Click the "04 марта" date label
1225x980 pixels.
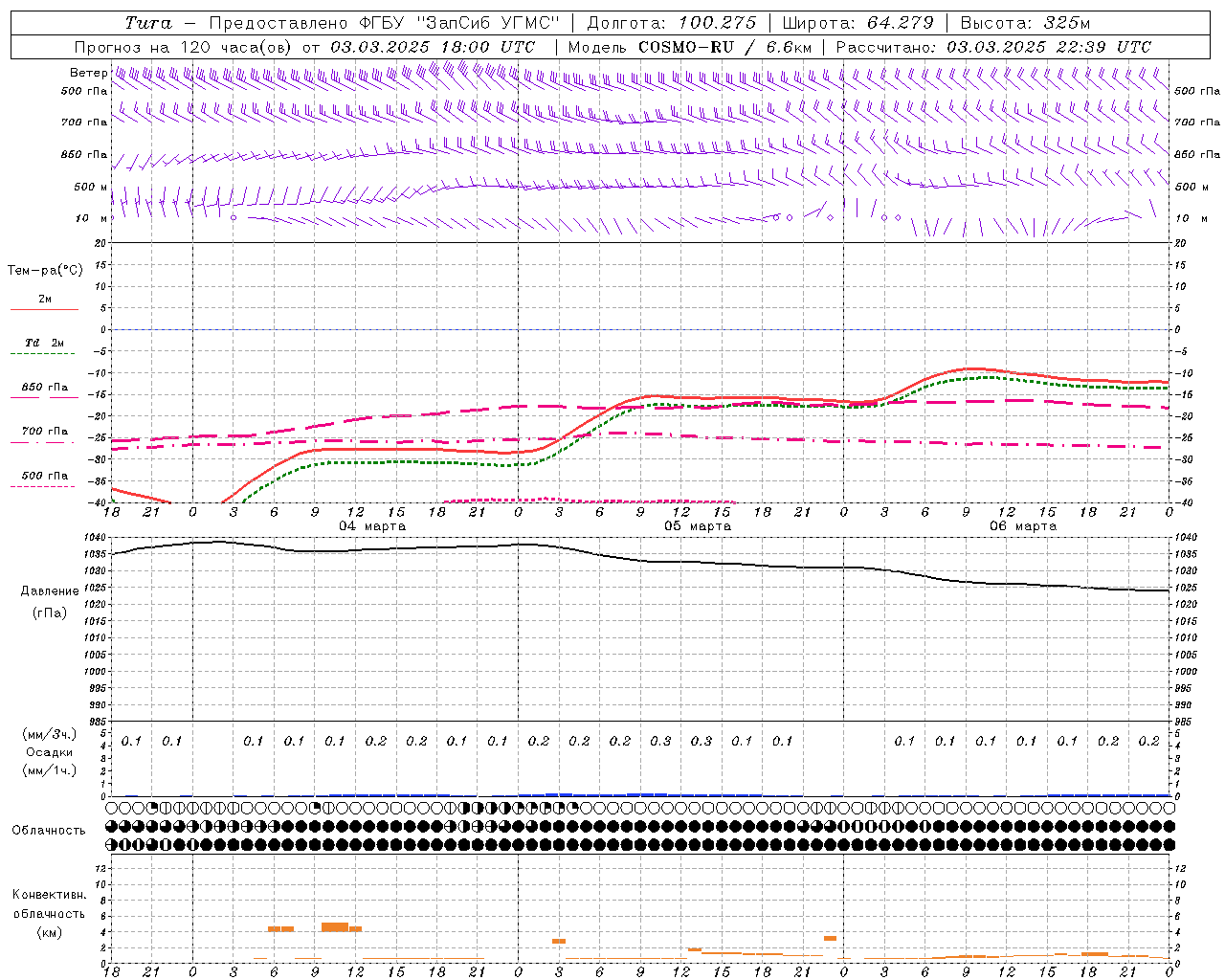click(372, 526)
